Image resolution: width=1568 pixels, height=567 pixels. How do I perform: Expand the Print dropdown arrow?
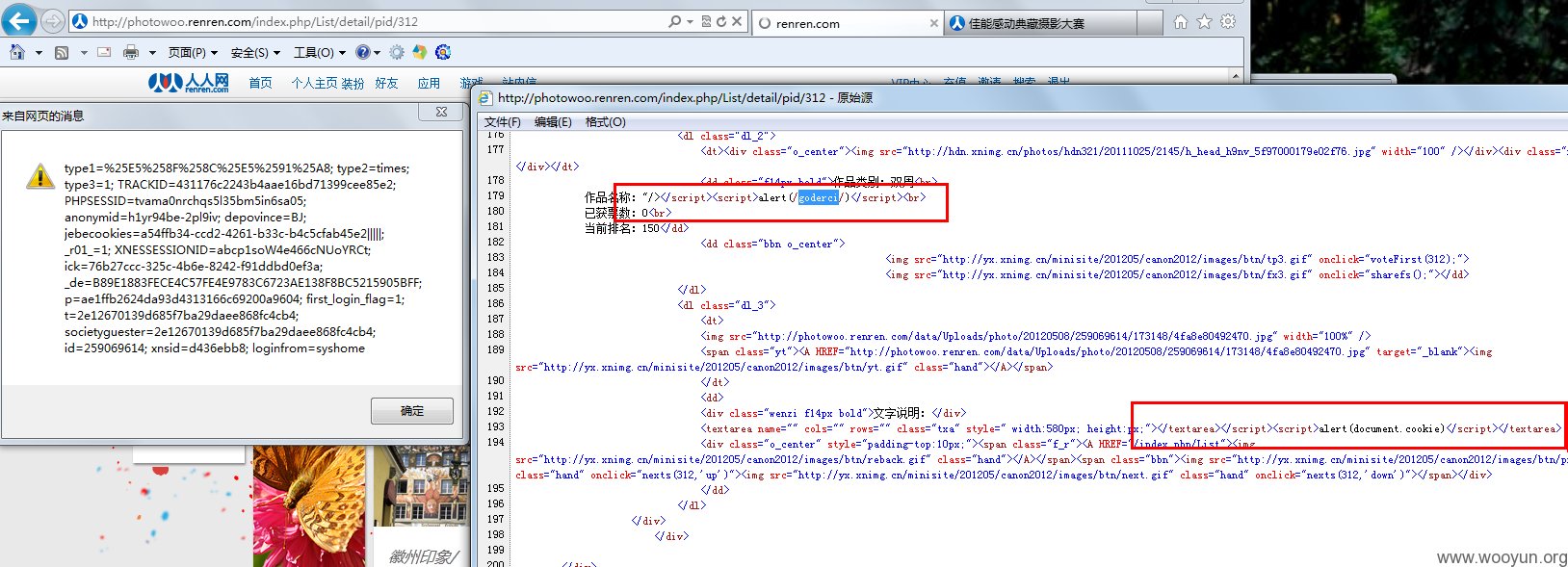[152, 53]
